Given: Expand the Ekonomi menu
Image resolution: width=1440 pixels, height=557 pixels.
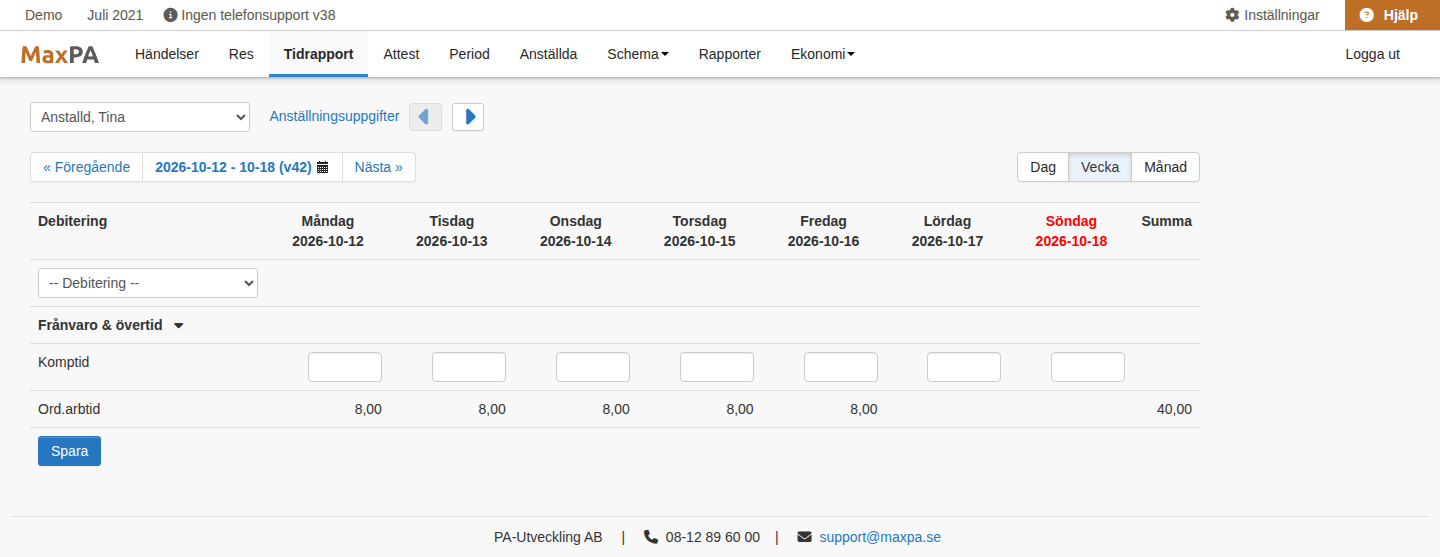Looking at the screenshot, I should 822,54.
